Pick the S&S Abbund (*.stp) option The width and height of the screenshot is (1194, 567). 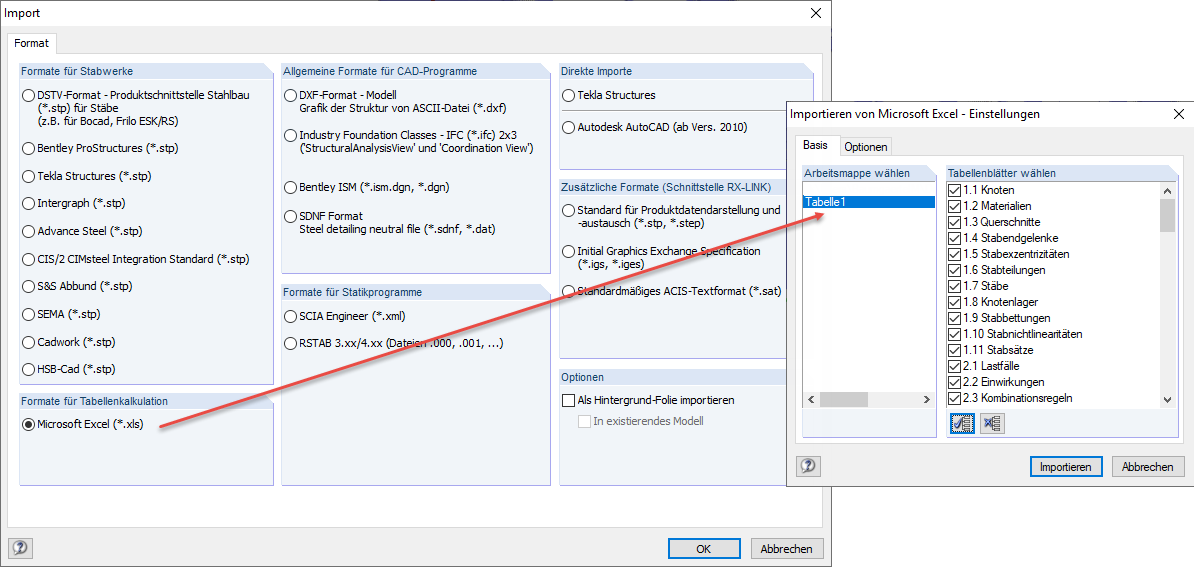(x=29, y=287)
